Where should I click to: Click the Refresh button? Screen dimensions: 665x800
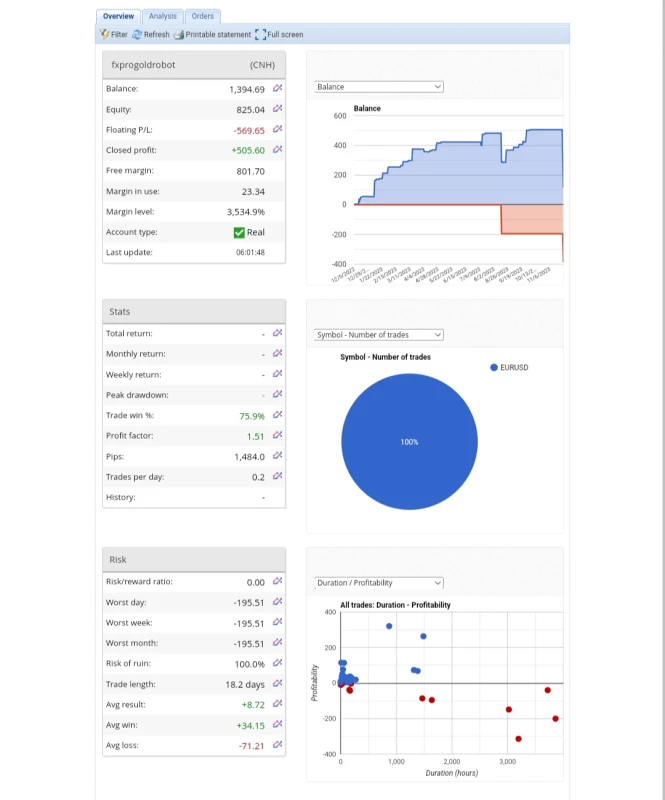coord(151,35)
